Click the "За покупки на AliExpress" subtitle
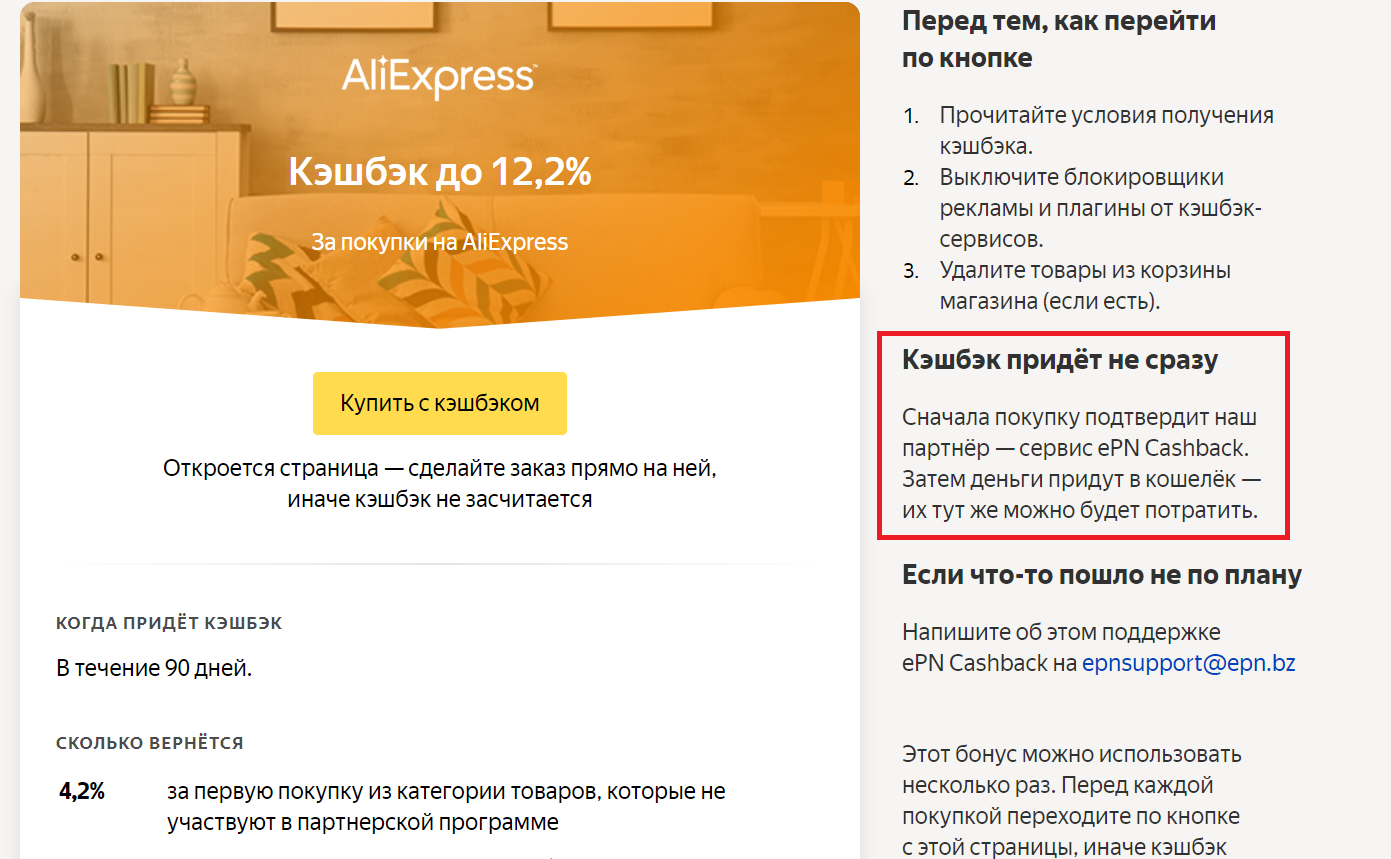1391x859 pixels. (440, 242)
